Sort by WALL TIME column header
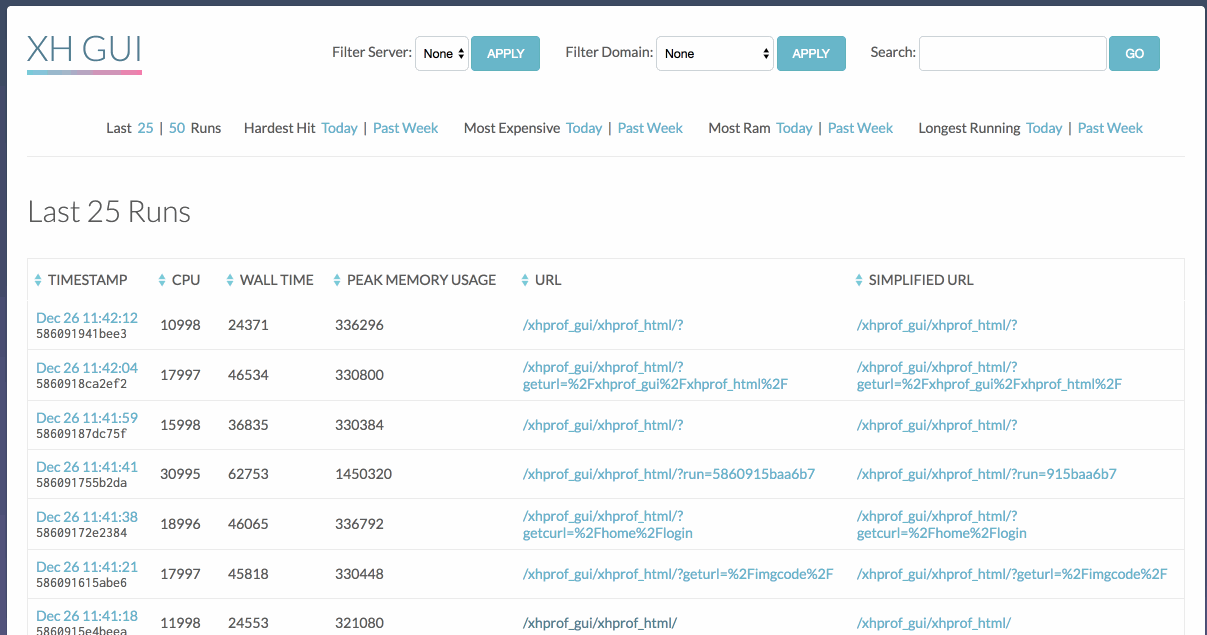Viewport: 1207px width, 635px height. (x=277, y=281)
